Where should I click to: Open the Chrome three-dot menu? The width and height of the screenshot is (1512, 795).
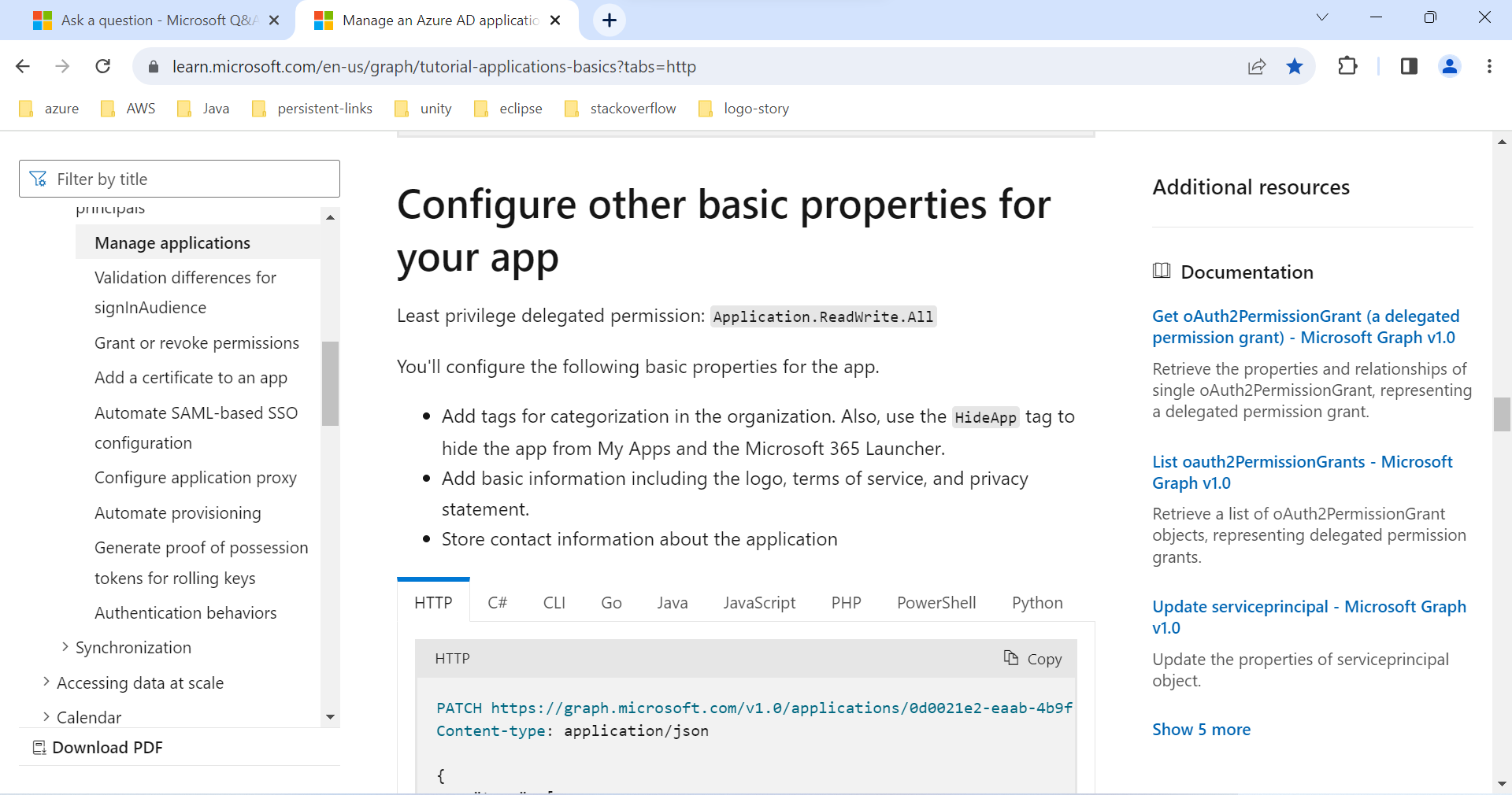click(1489, 66)
